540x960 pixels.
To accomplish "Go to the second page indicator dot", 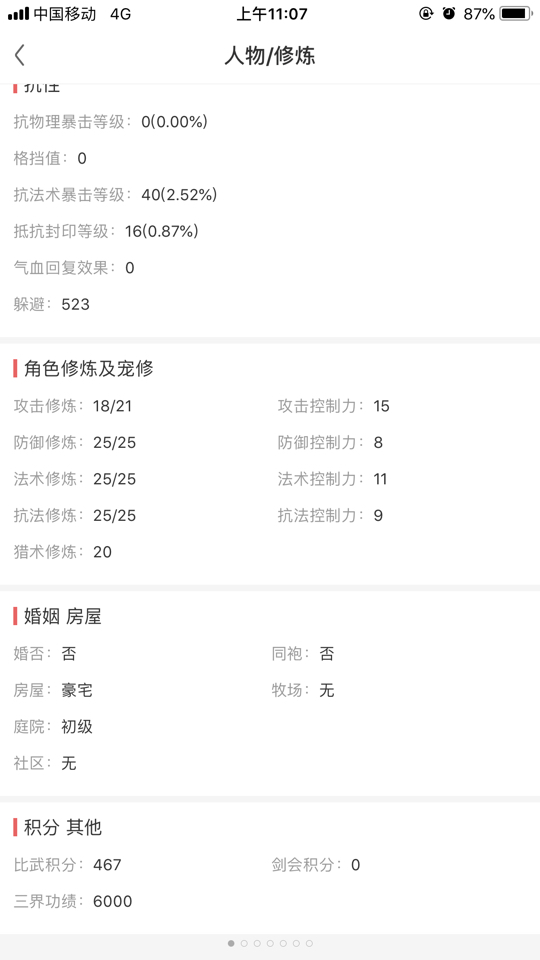I will [x=244, y=943].
